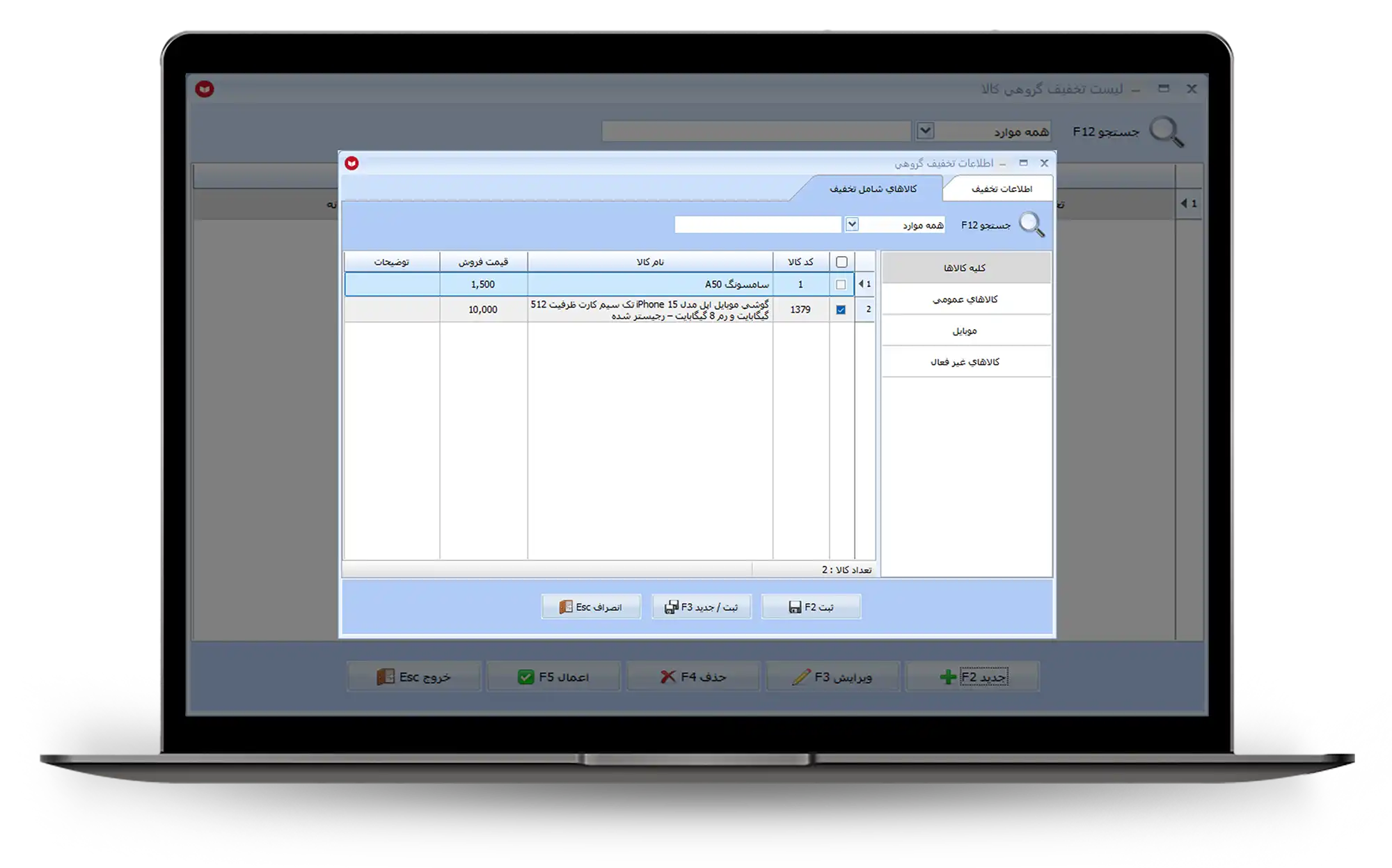Image resolution: width=1392 pixels, height=868 pixels.
Task: Switch to the اطلاعات تخفیف tab
Action: (1001, 189)
